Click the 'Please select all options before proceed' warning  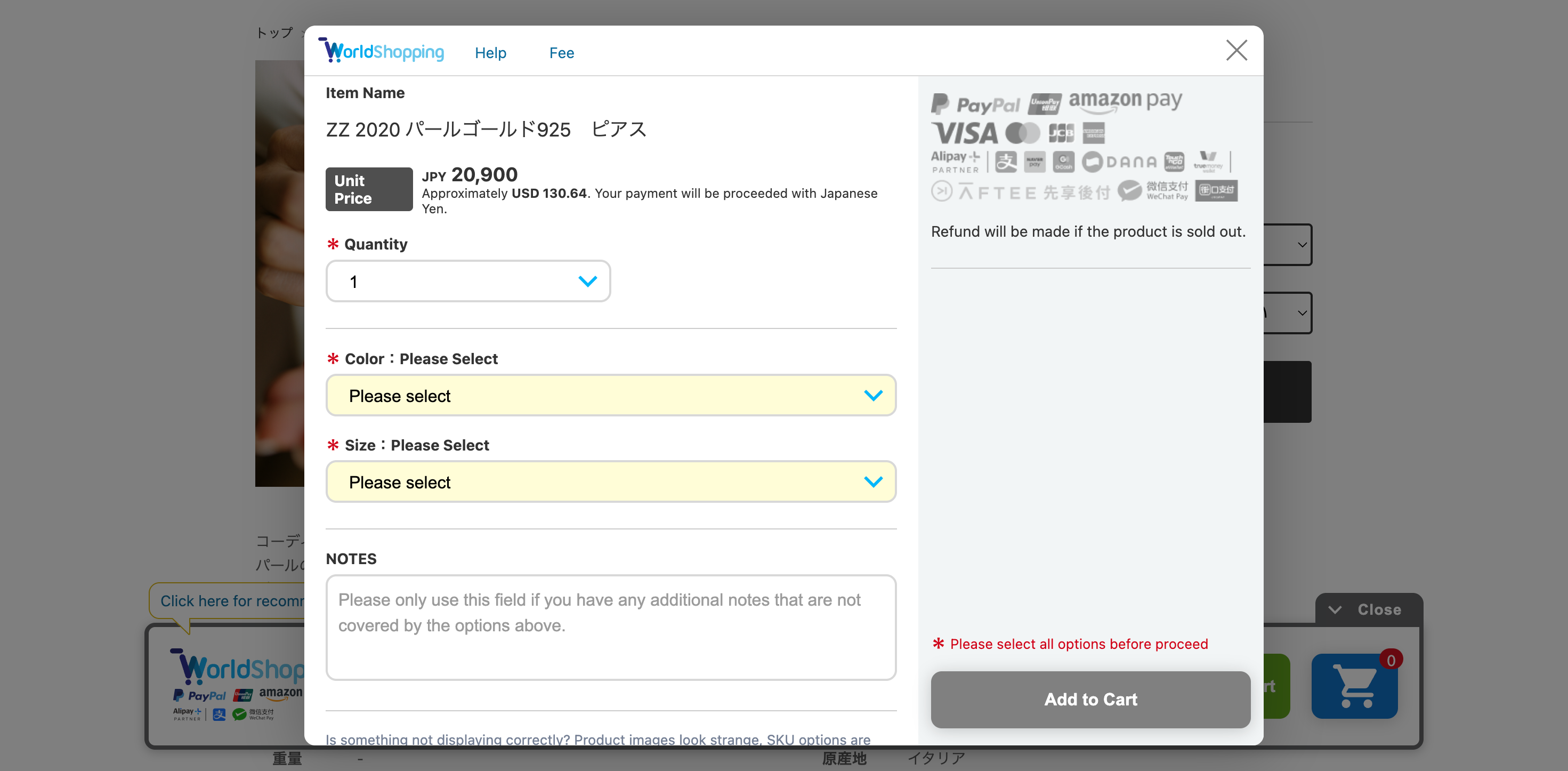tap(1071, 644)
